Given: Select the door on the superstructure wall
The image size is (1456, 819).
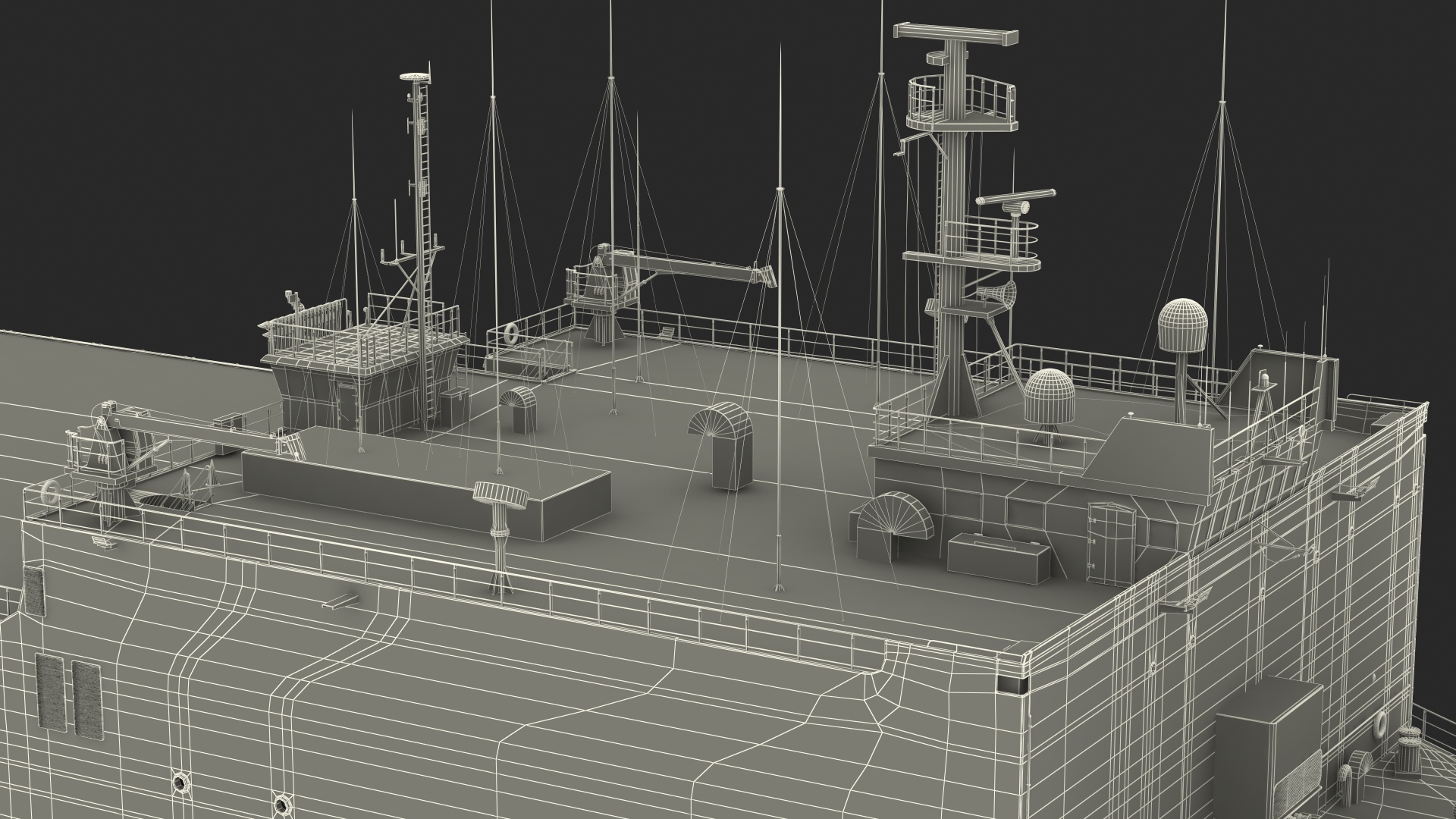Looking at the screenshot, I should click(x=1112, y=546).
